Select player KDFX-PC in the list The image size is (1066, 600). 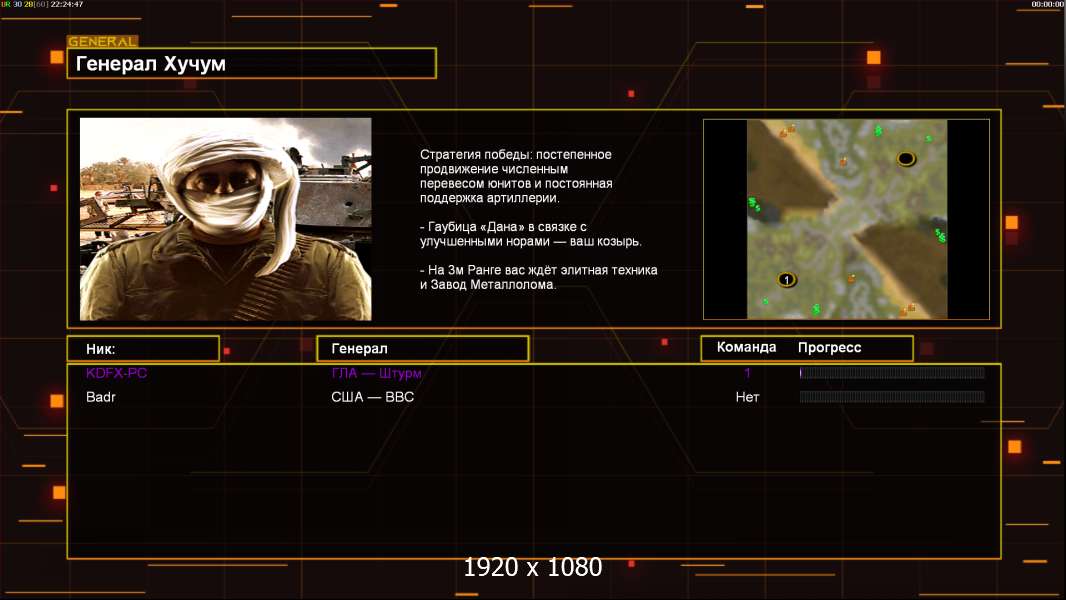tap(116, 373)
